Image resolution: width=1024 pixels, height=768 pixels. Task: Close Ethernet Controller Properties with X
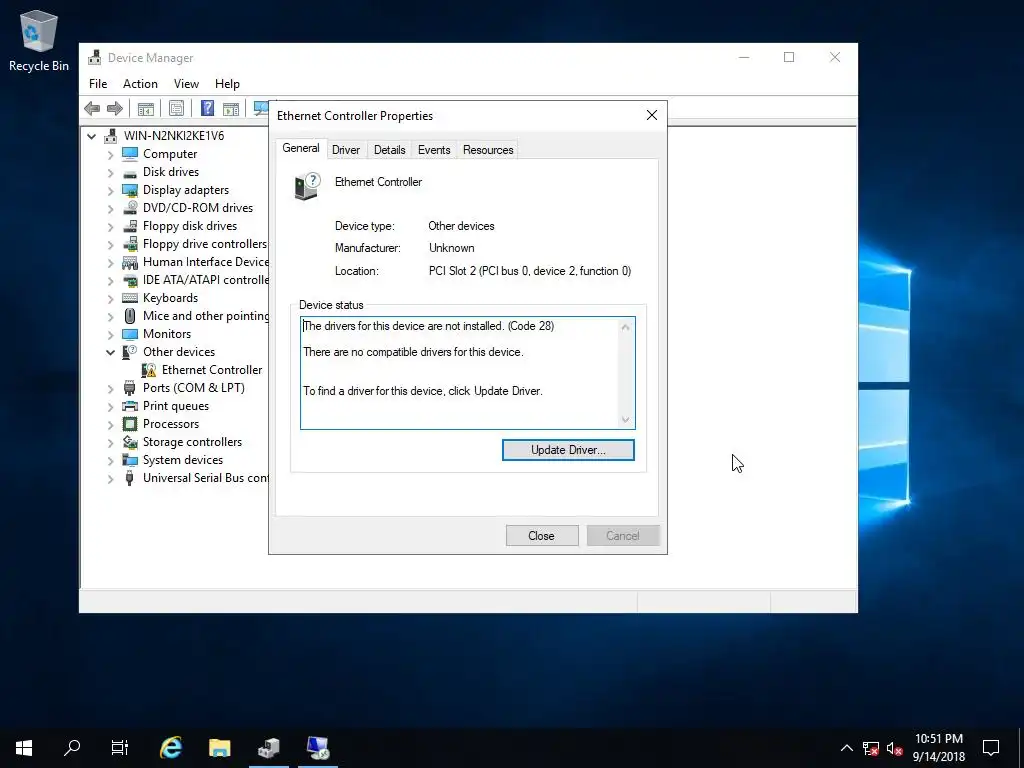[x=652, y=116]
